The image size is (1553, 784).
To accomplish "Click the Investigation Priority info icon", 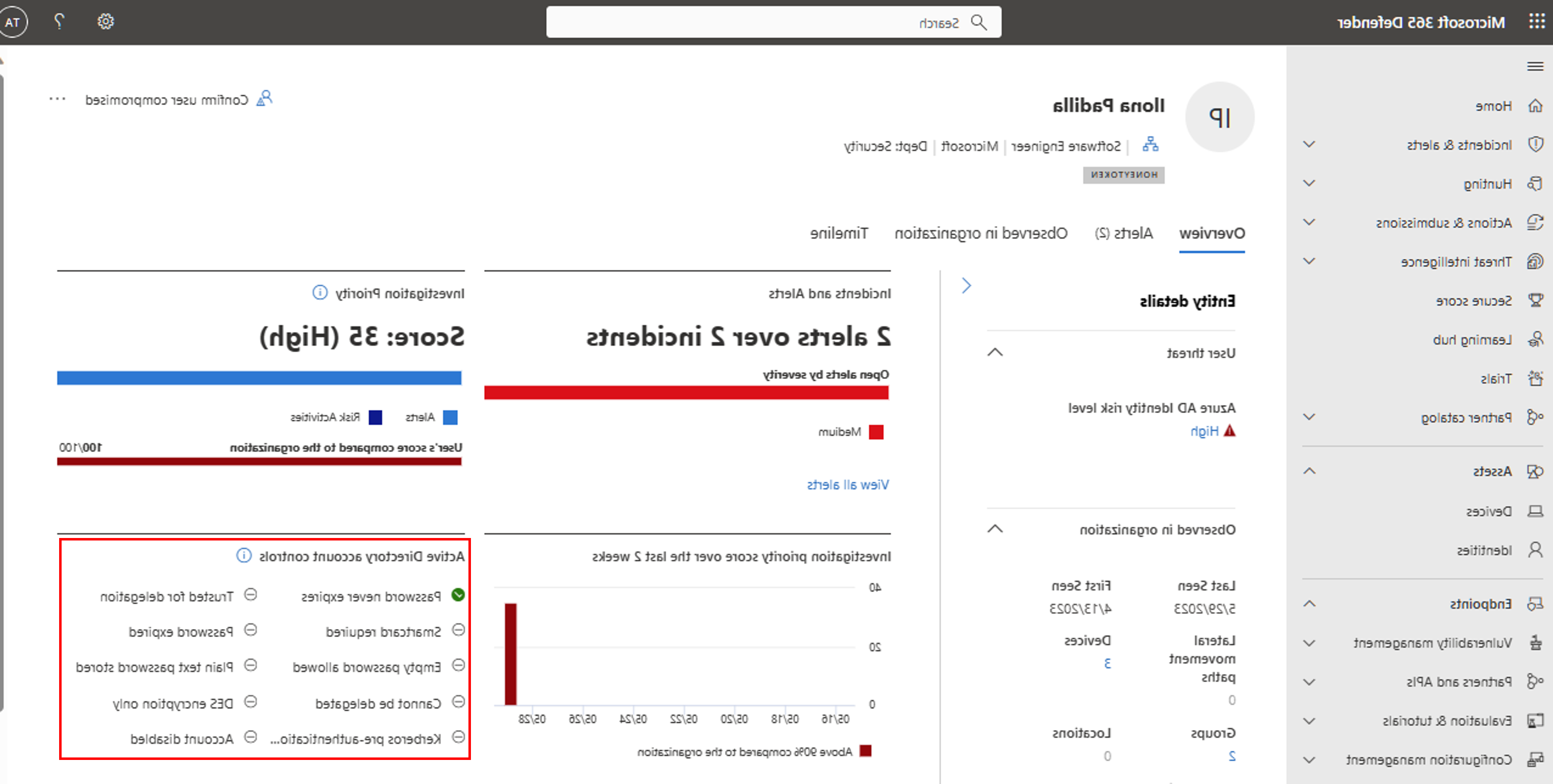I will [x=319, y=293].
